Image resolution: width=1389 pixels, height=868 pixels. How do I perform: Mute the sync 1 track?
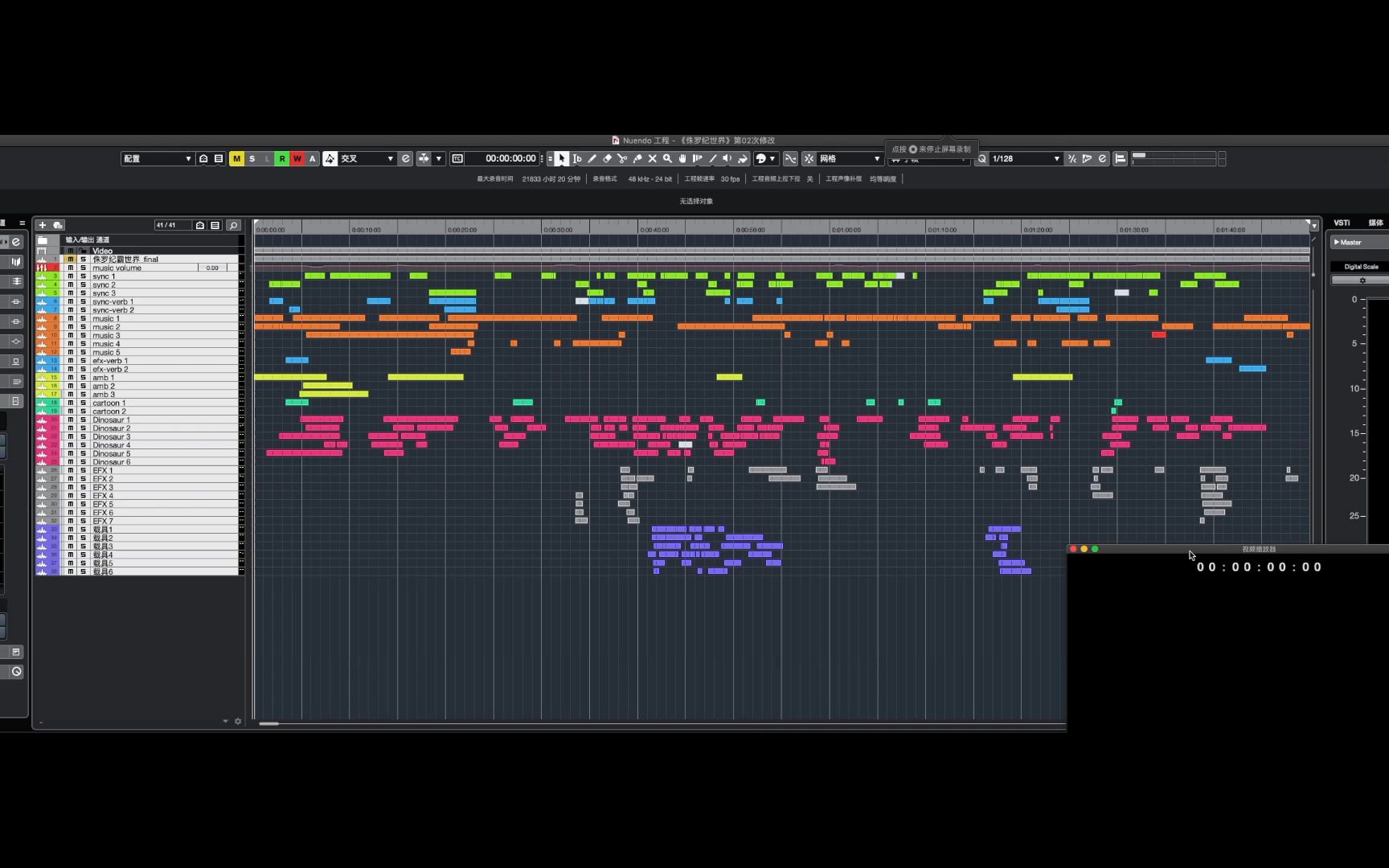coord(71,276)
